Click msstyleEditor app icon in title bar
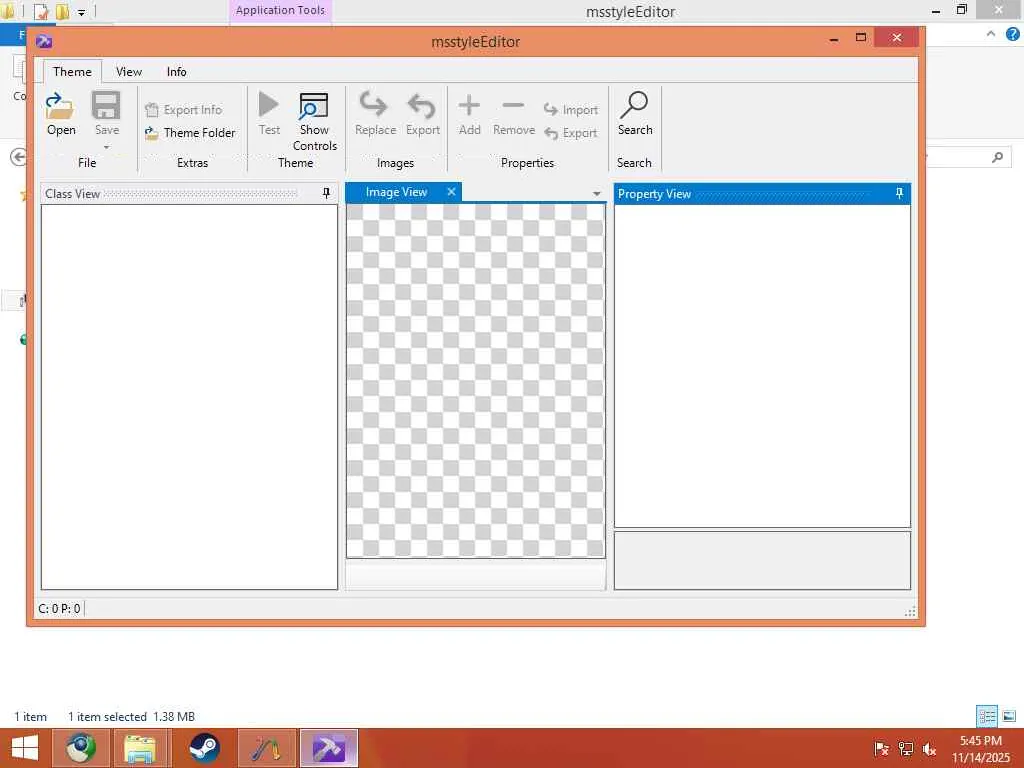The image size is (1024, 768). [x=44, y=41]
